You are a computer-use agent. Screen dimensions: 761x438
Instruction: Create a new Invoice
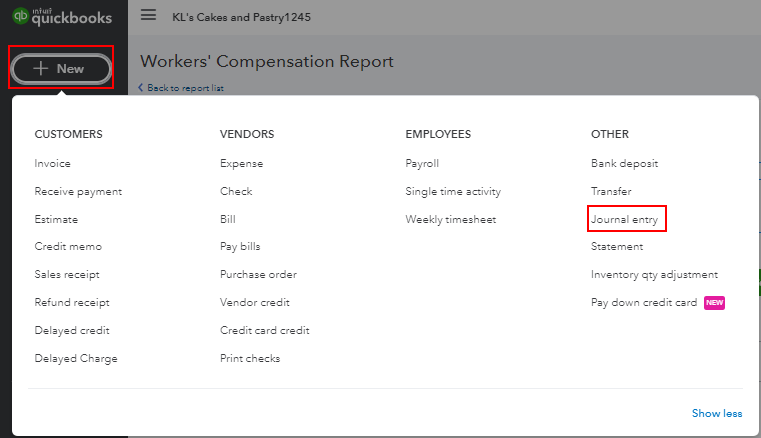point(52,164)
